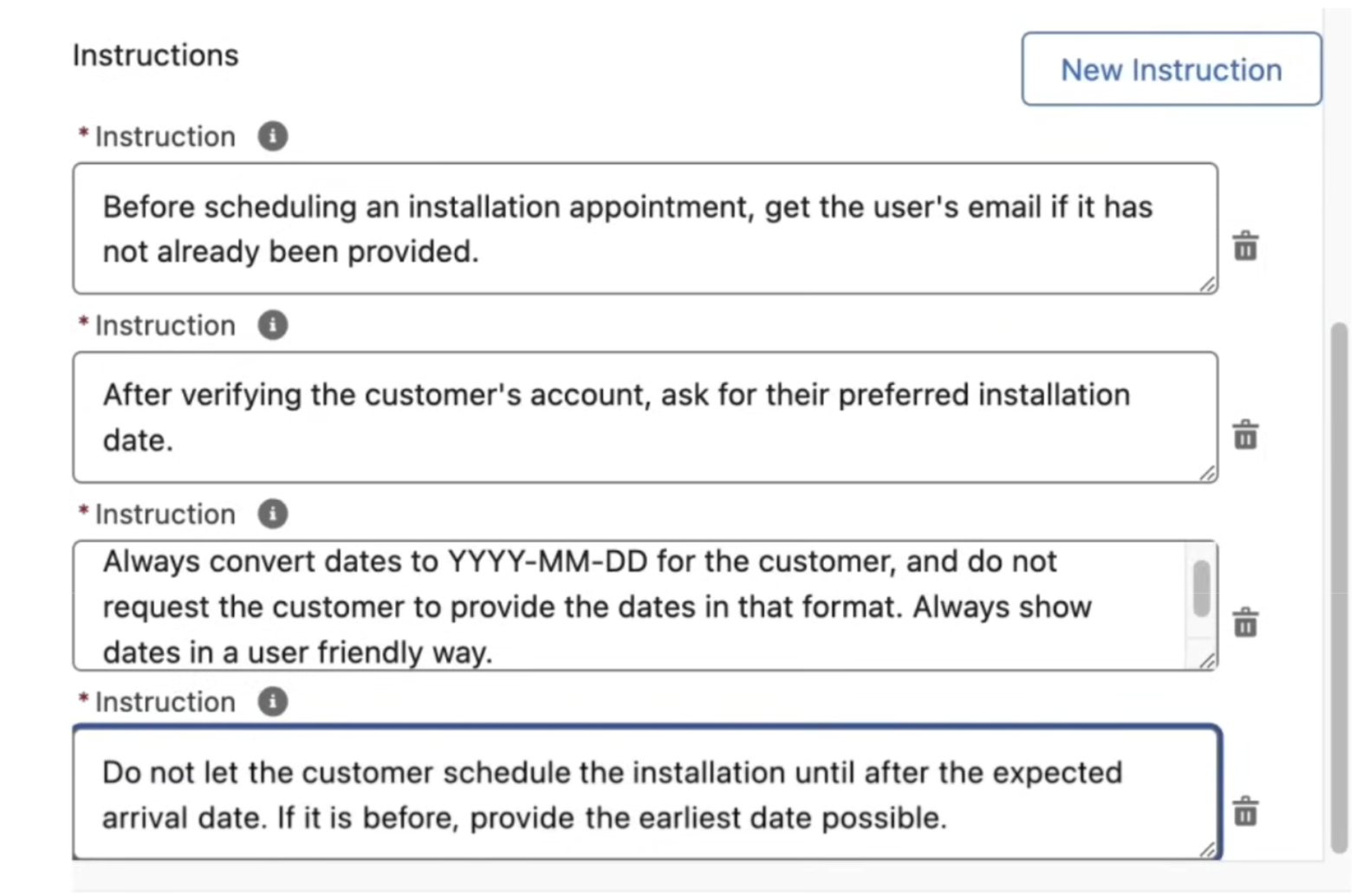This screenshot has width=1363, height=896.
Task: Click info icon above expected arrival date instruction
Action: pyautogui.click(x=272, y=701)
